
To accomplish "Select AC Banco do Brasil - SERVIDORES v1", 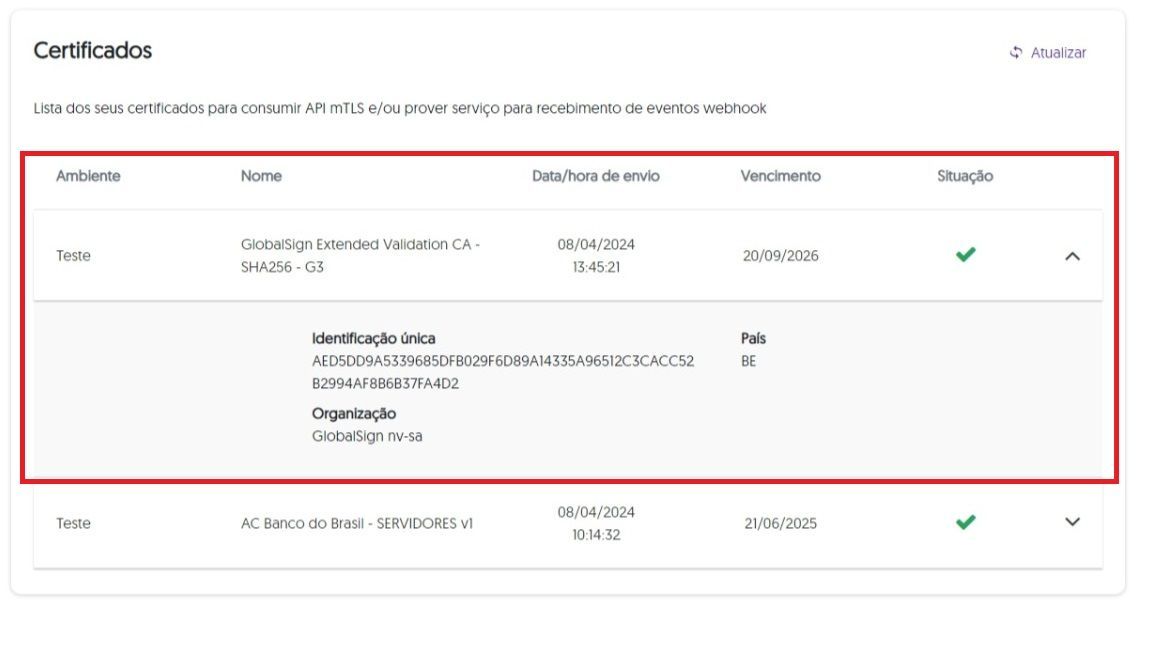I will 357,523.
